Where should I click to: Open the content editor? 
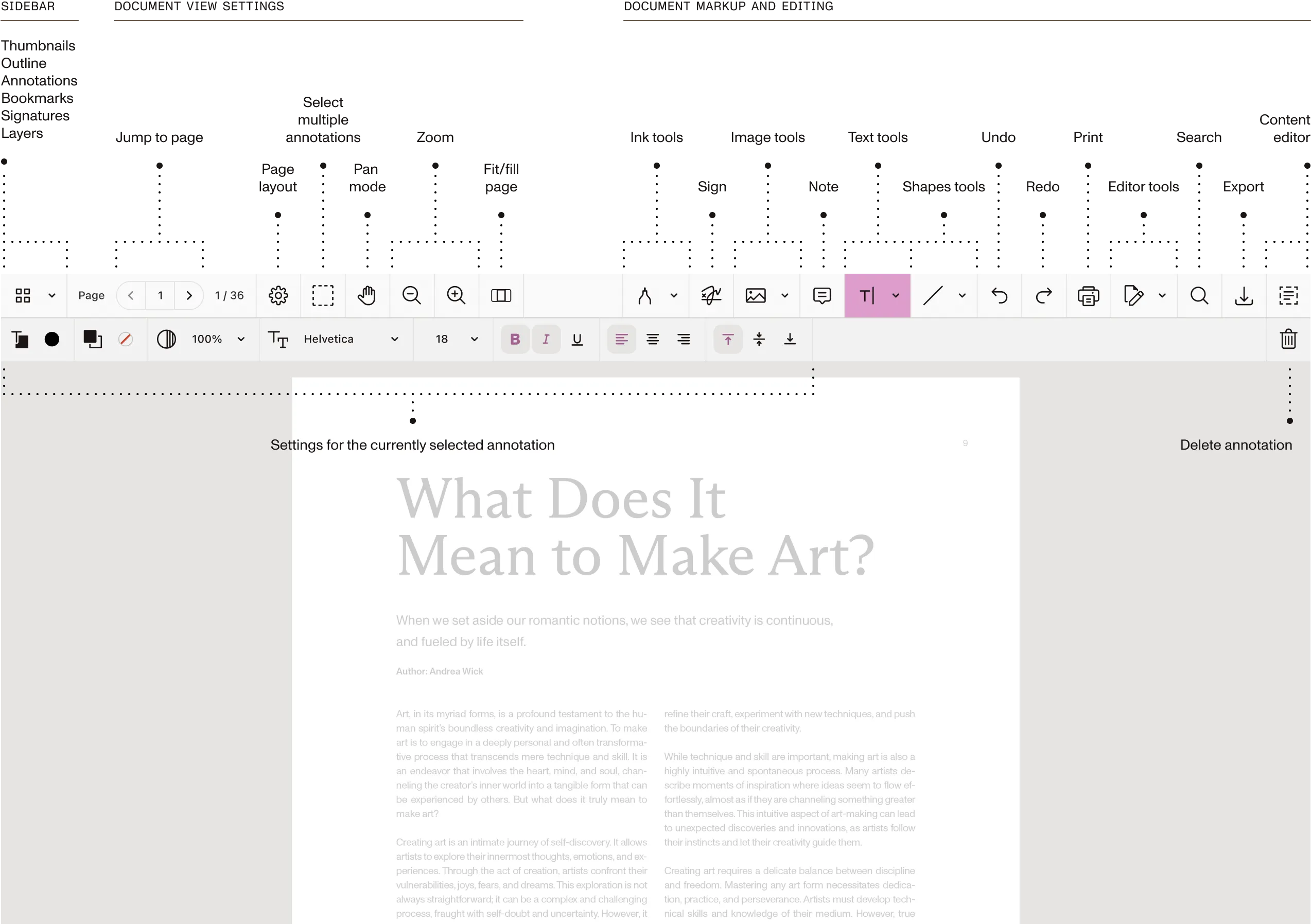(x=1288, y=296)
